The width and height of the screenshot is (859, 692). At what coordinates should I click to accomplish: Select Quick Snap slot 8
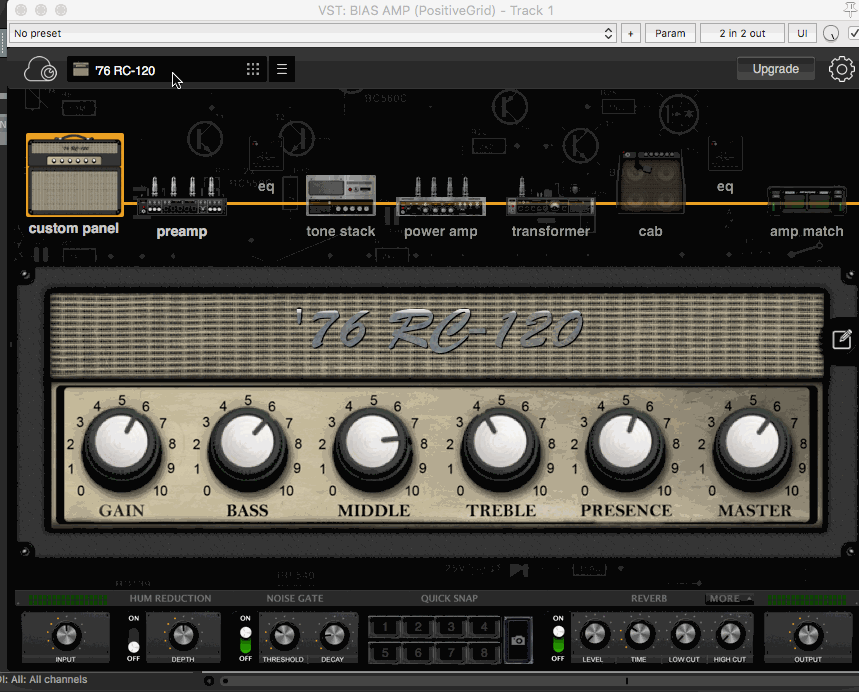pyautogui.click(x=484, y=653)
